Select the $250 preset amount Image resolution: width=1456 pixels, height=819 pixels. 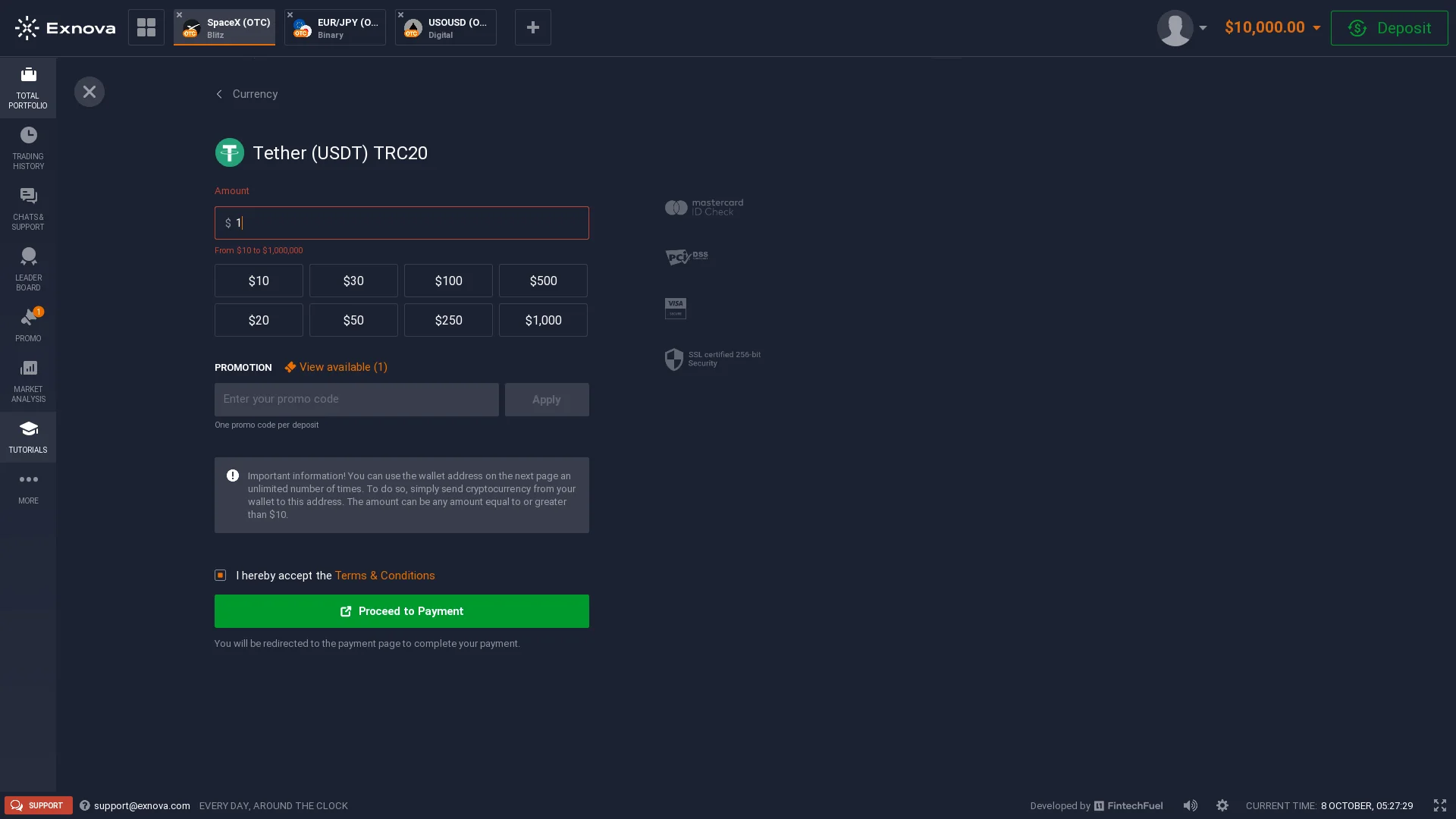(x=448, y=320)
